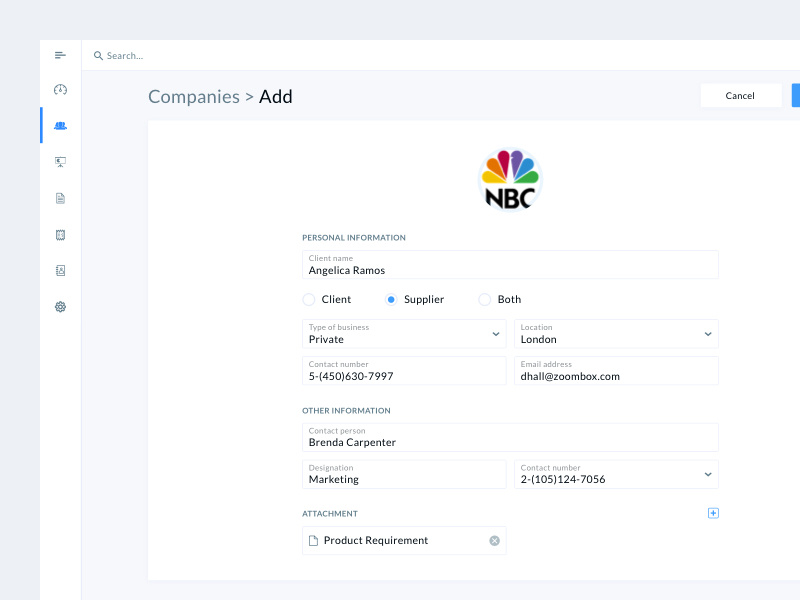Image resolution: width=800 pixels, height=600 pixels.
Task: Click the collapse sidebar hamburger icon
Action: 60,54
